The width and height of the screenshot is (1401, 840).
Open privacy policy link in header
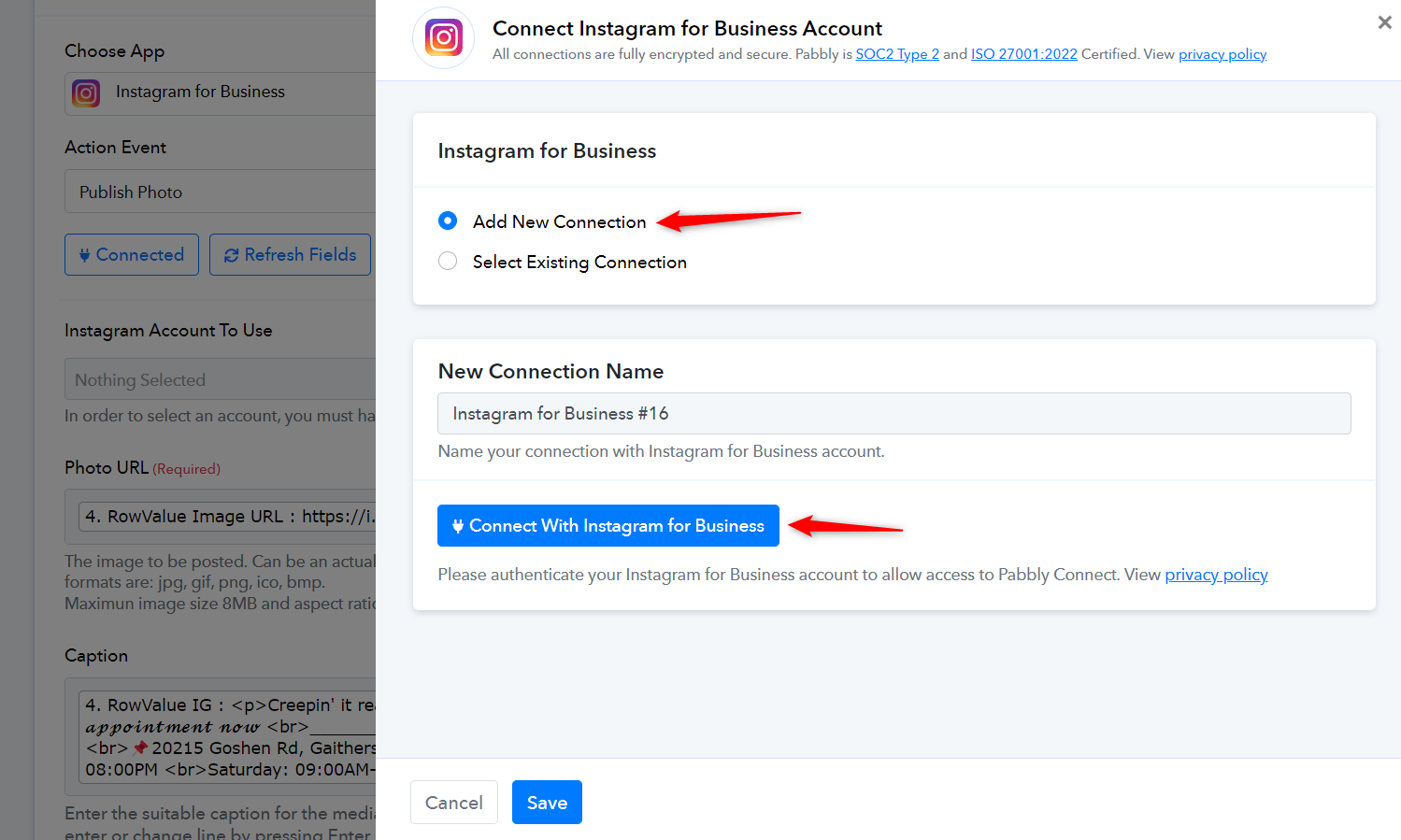[1222, 54]
